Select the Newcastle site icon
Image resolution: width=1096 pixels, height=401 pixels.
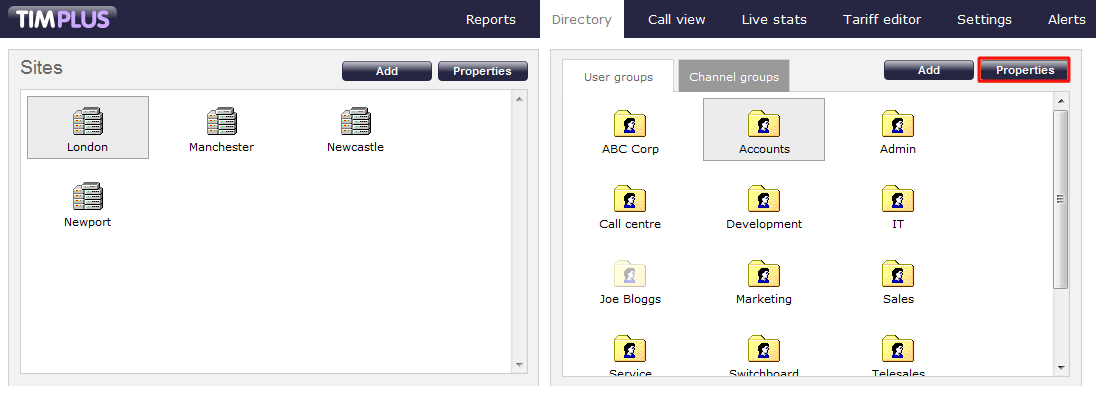[355, 123]
